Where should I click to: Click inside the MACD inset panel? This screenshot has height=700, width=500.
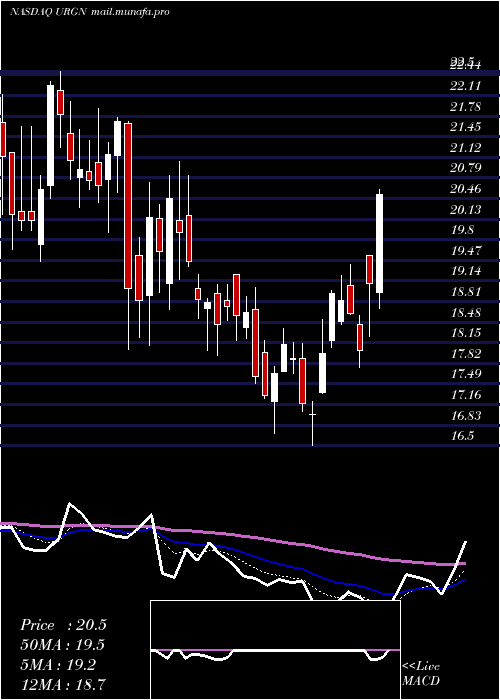pos(275,650)
